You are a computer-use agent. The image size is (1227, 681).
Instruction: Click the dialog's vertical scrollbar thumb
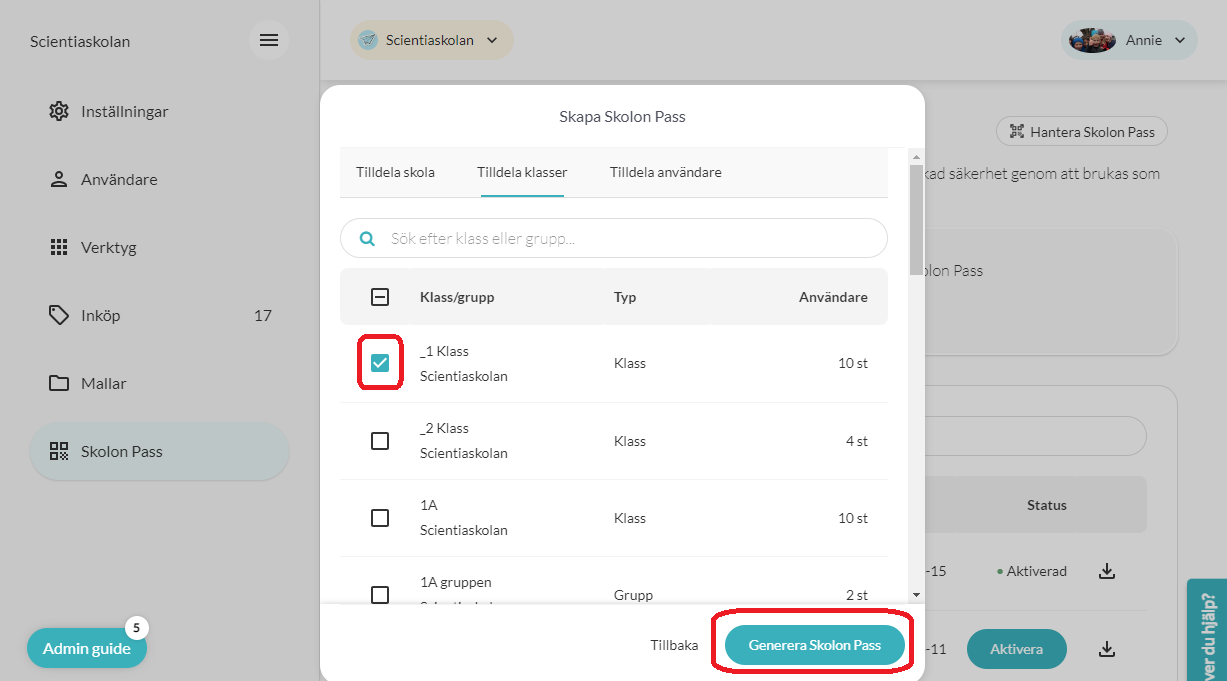[x=916, y=220]
